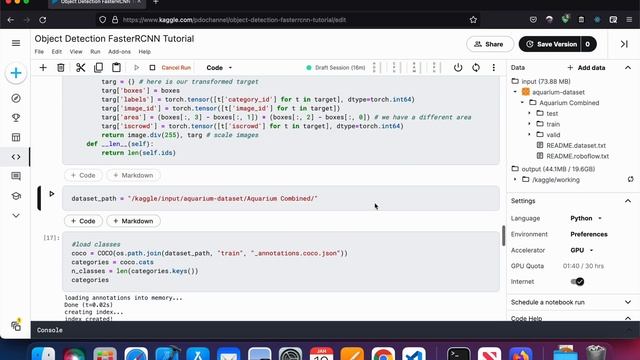640x360 pixels.
Task: Expand the /kaggle/working folder
Action: (x=515, y=180)
